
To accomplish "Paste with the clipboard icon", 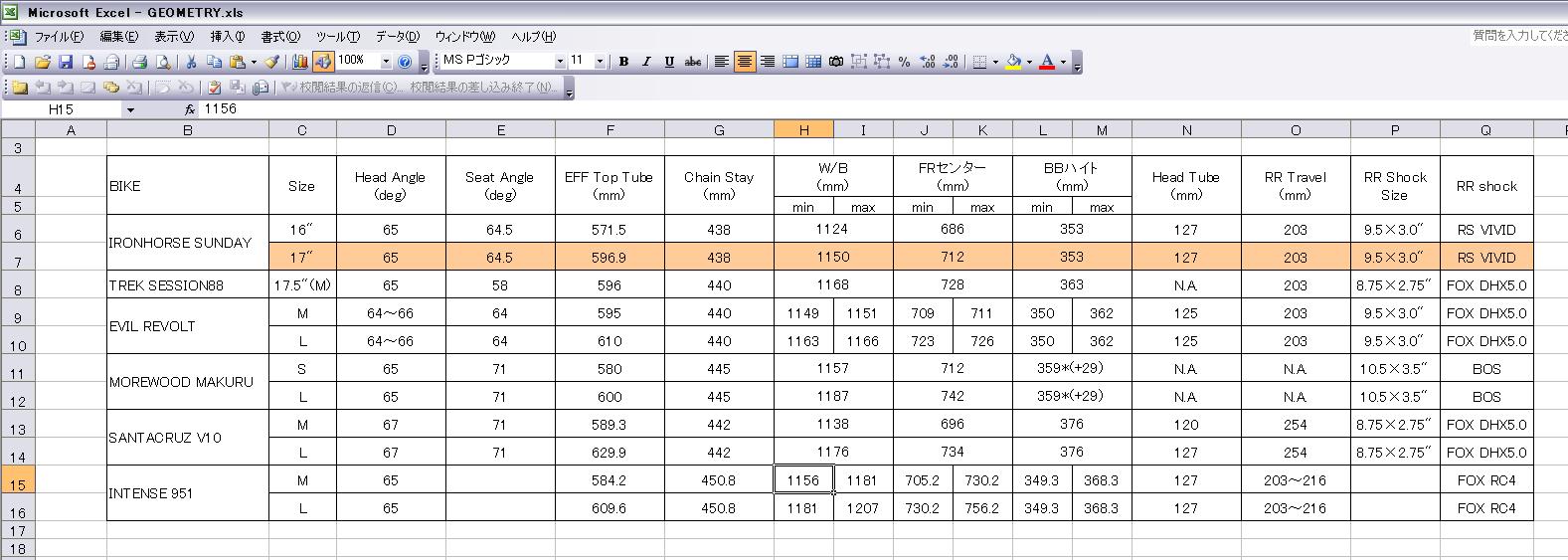I will click(x=237, y=62).
